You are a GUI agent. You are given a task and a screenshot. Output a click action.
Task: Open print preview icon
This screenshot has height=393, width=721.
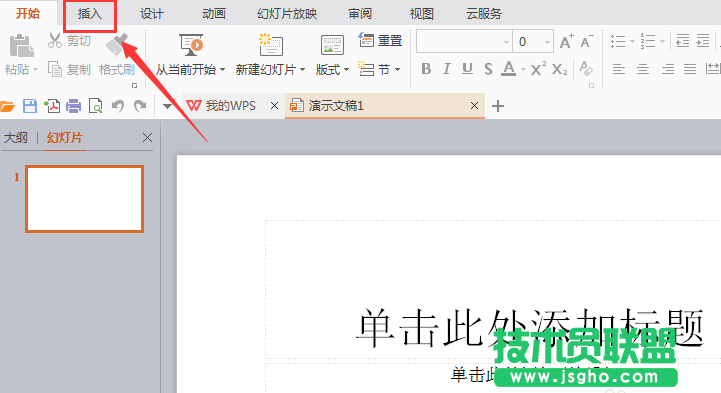[x=96, y=106]
